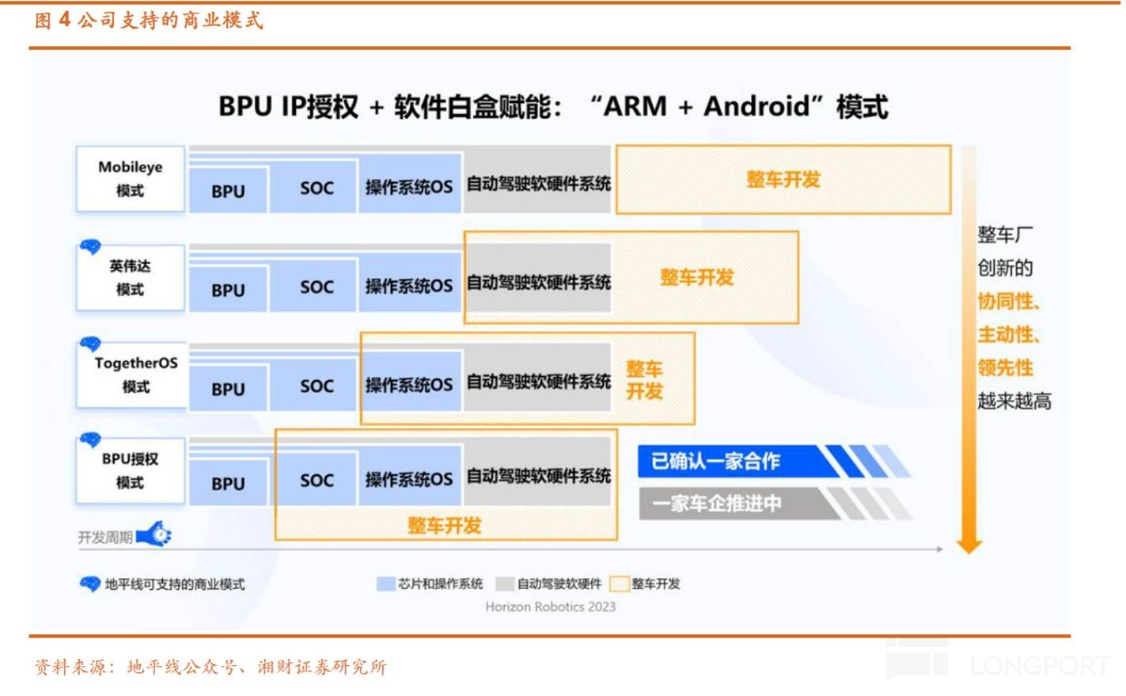
Task: Click 整车开发 box in the Mobileye row
Action: click(782, 180)
